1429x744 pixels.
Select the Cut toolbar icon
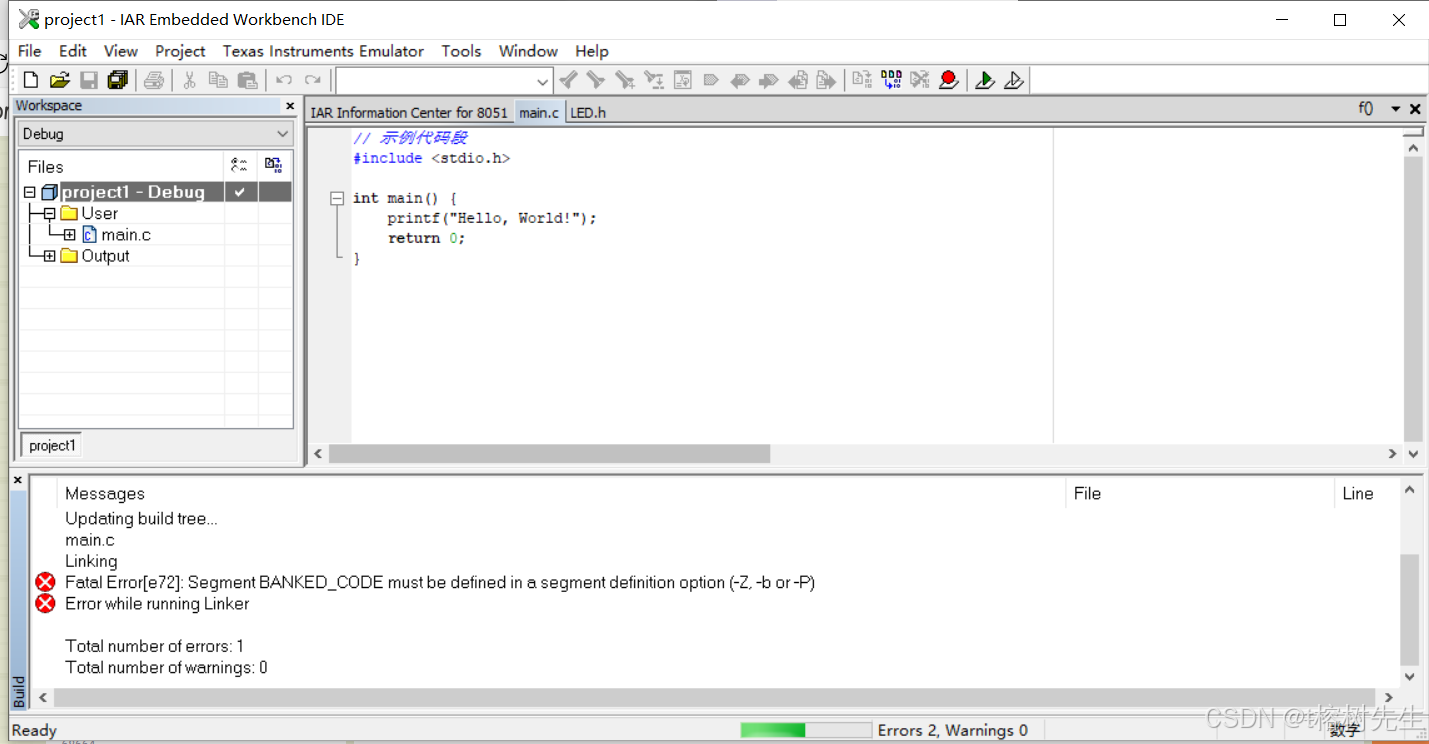coord(188,80)
